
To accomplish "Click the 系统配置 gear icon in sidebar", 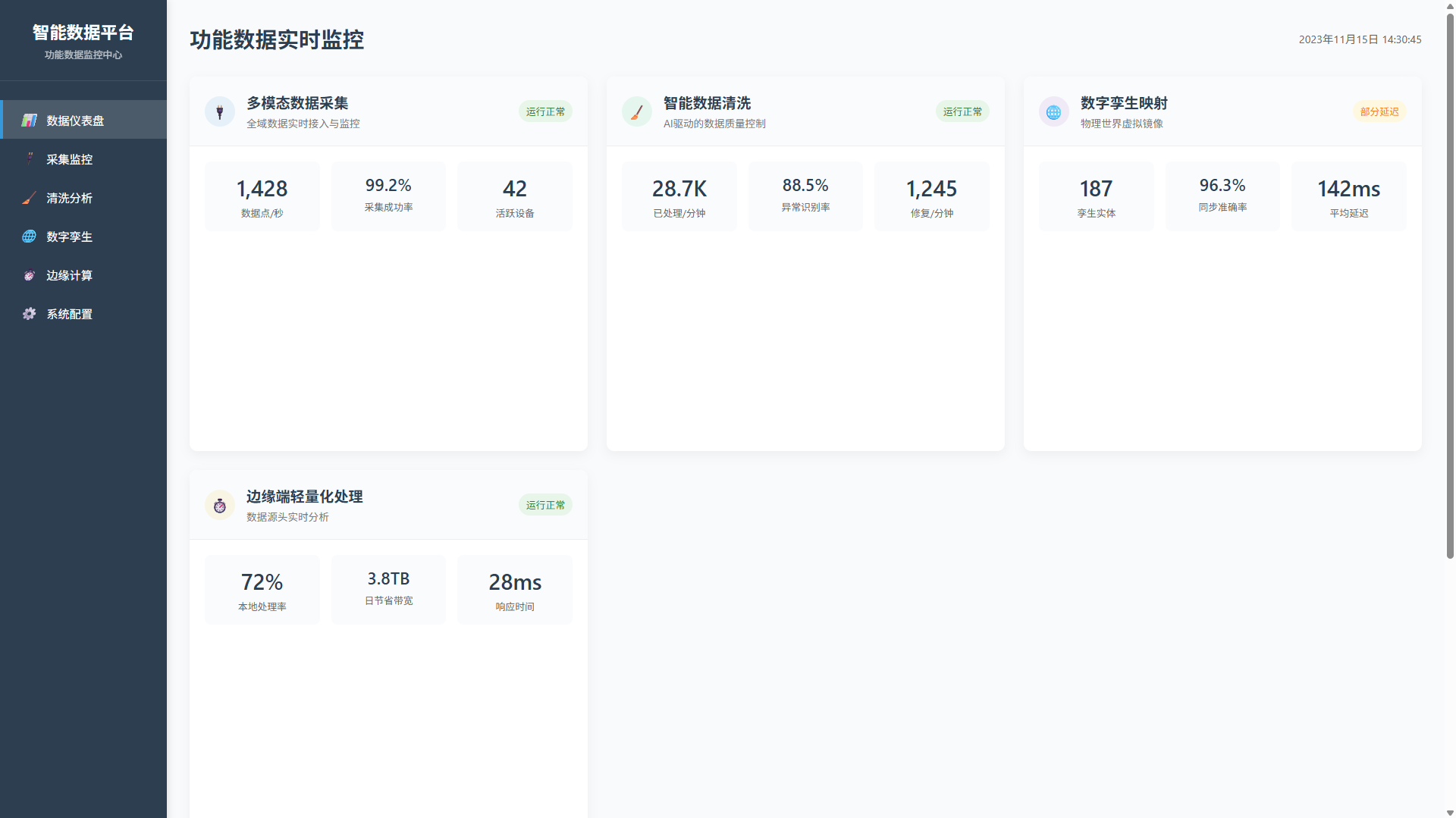I will [x=29, y=314].
